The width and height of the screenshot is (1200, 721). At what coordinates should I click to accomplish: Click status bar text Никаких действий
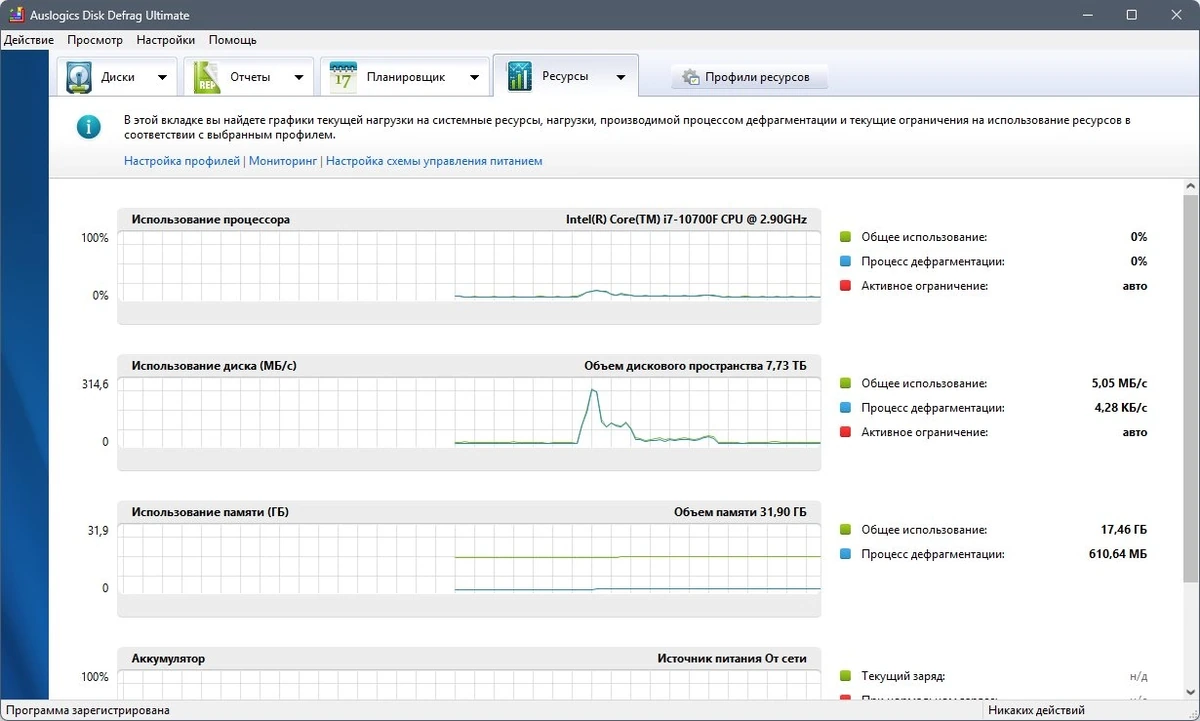(x=1036, y=710)
